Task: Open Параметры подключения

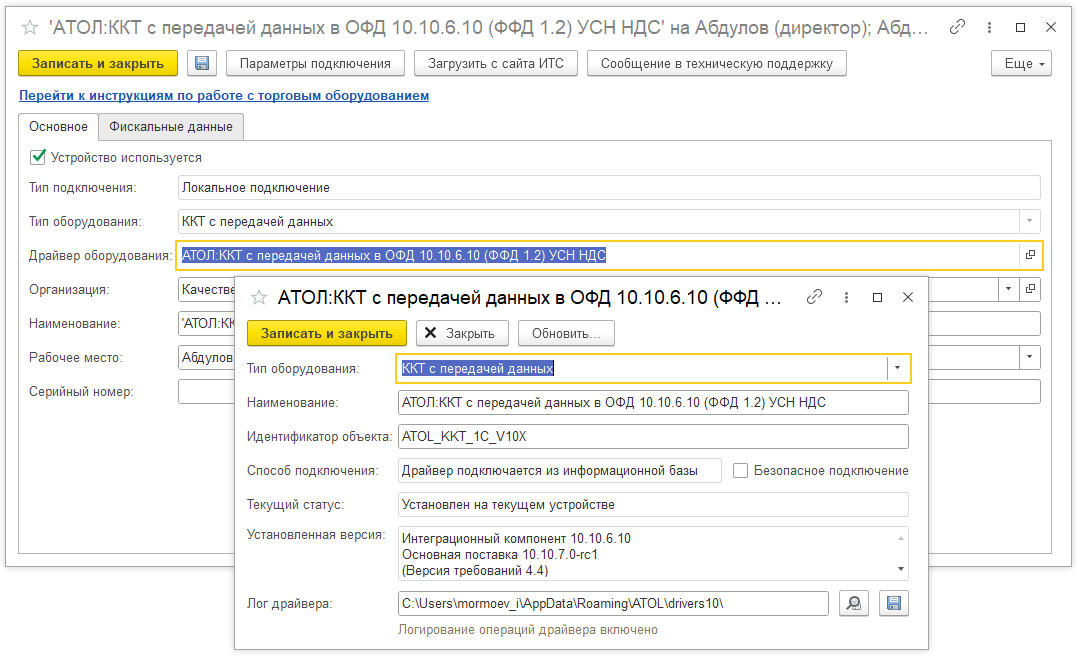Action: [315, 63]
